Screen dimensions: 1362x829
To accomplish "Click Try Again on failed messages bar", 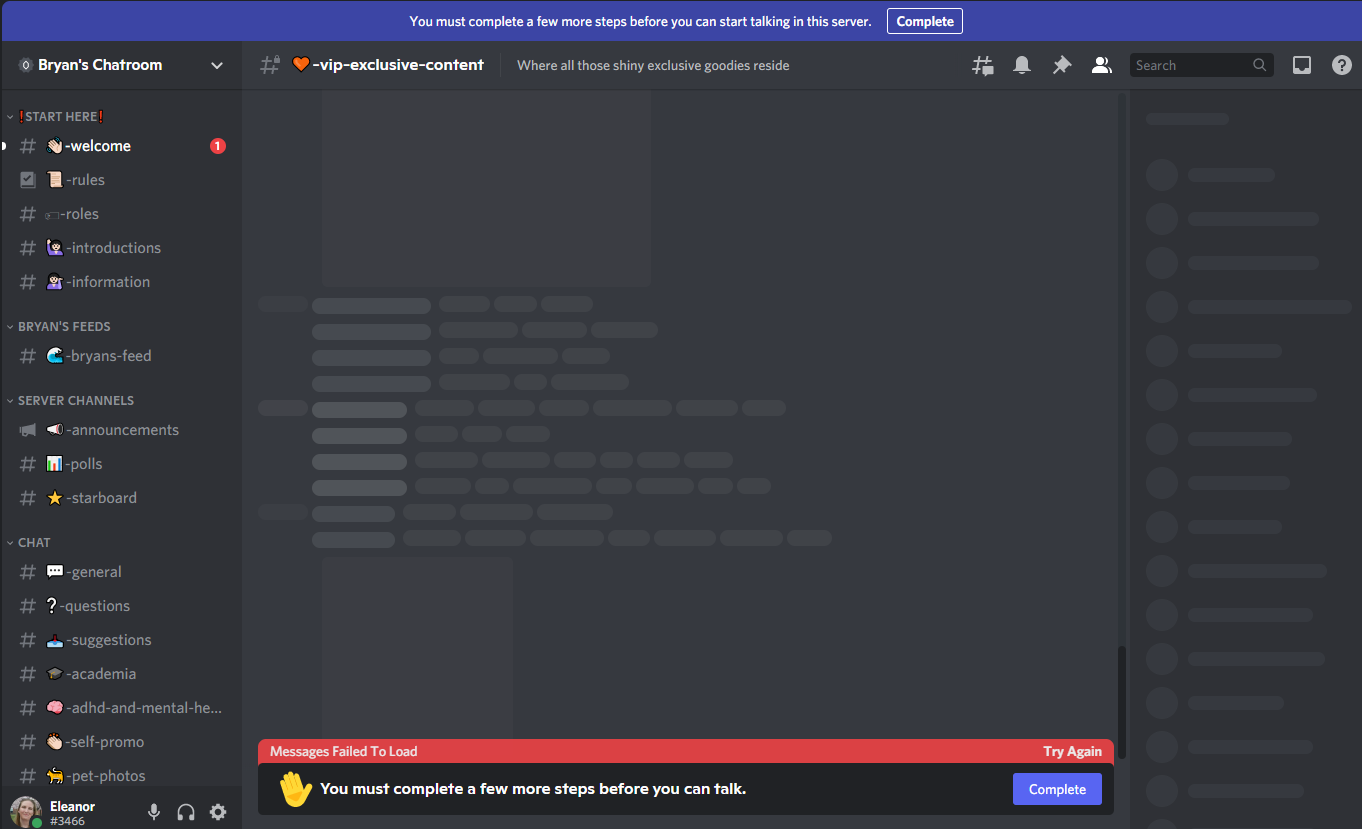I will 1072,751.
